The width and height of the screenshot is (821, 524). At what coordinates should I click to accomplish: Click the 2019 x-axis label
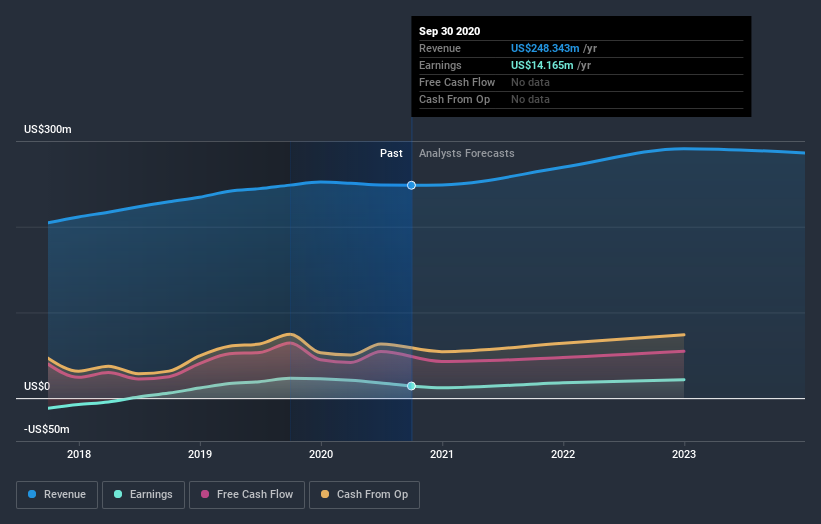[200, 454]
